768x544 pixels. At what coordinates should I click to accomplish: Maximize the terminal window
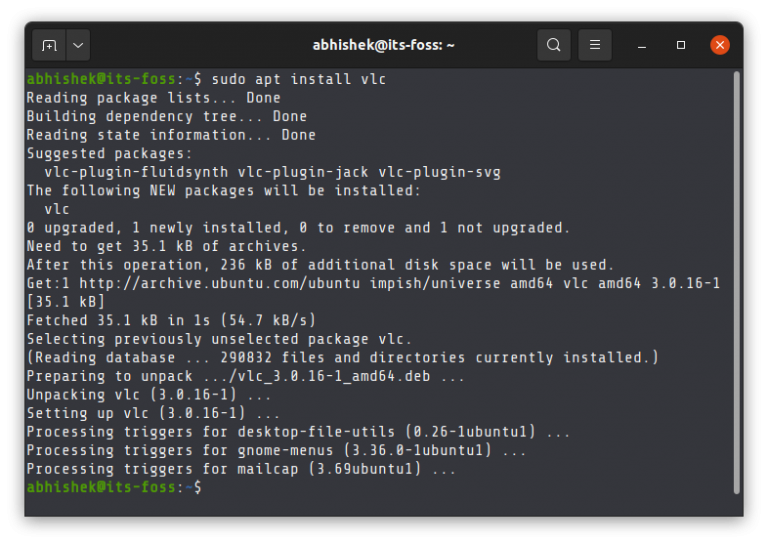click(681, 45)
